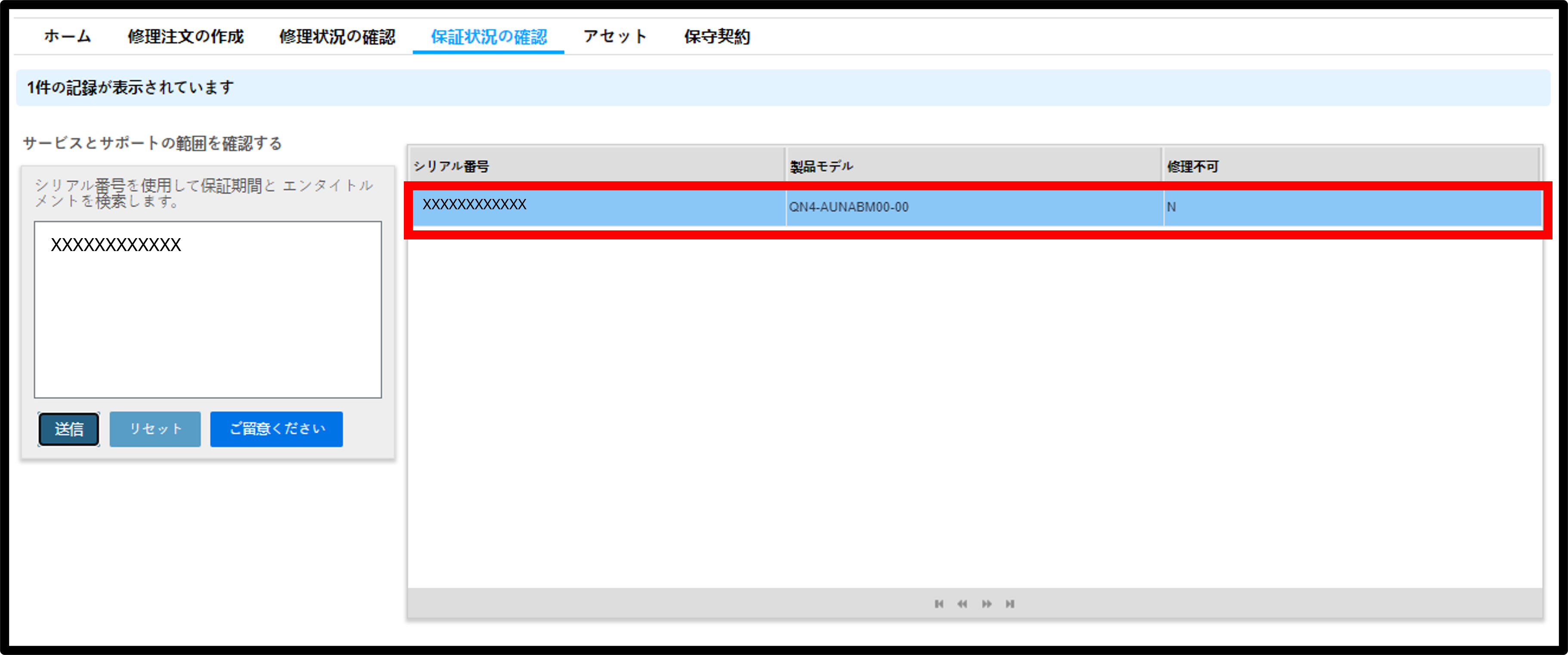The width and height of the screenshot is (1568, 655).
Task: Switch to 保守契約 tab
Action: (x=717, y=37)
